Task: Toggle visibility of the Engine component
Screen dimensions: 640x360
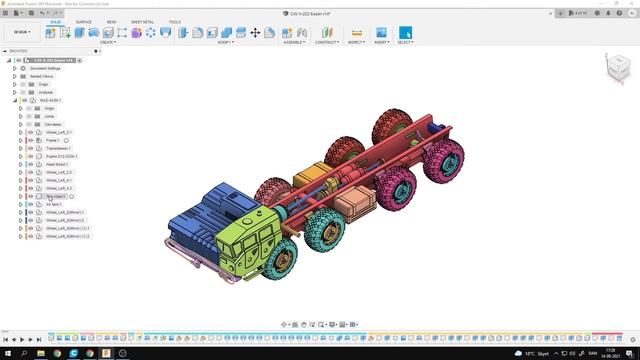Action: (31, 156)
